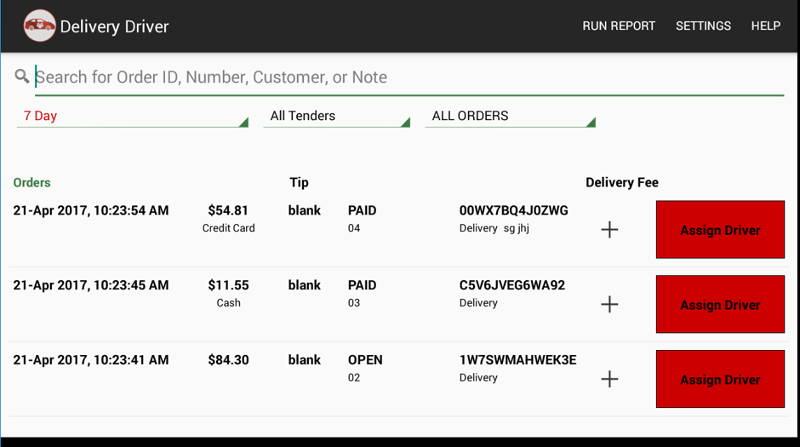The width and height of the screenshot is (800, 447).
Task: Open SETTINGS in the top bar
Action: coord(703,26)
